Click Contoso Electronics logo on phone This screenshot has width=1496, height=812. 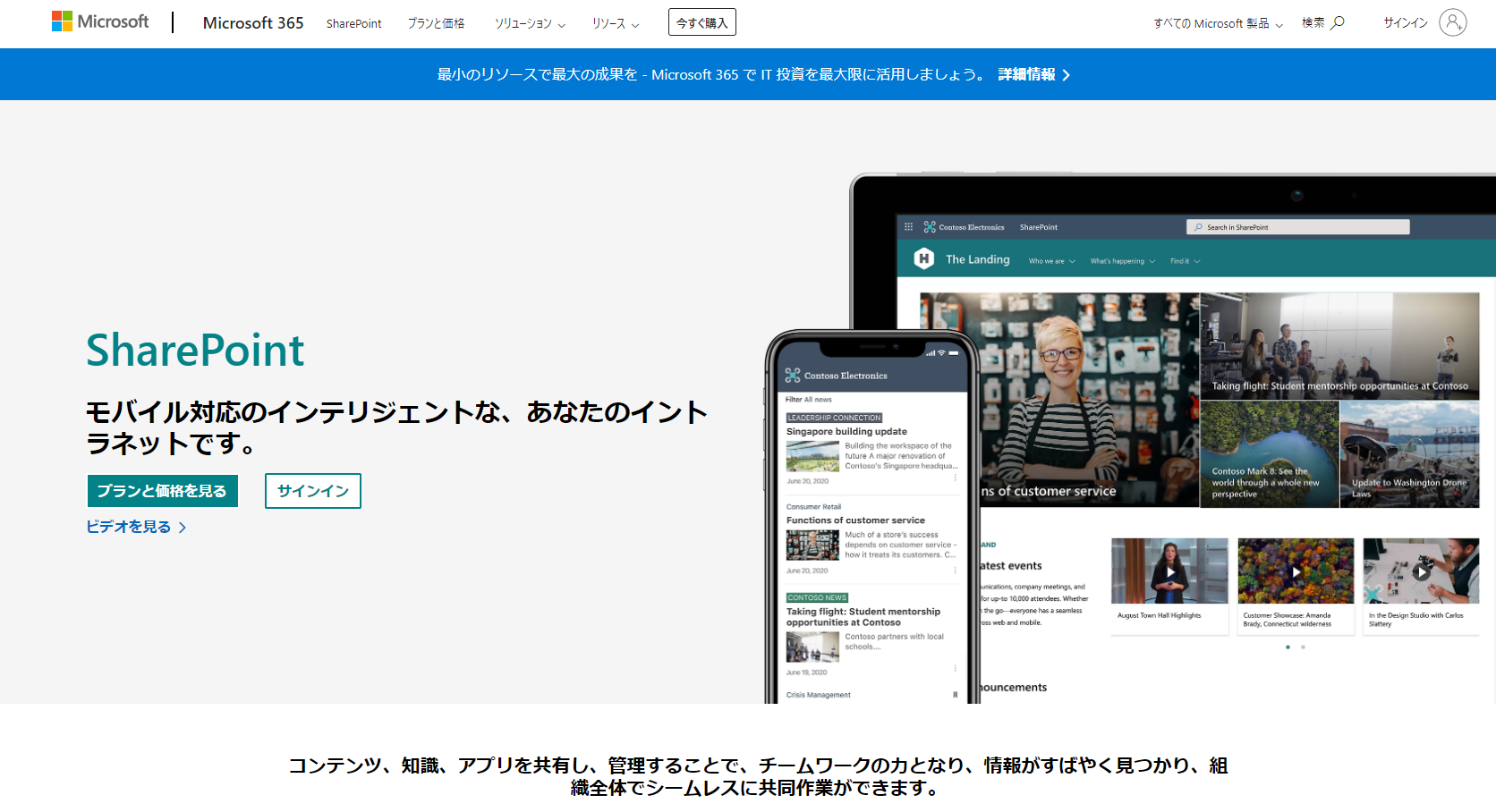(x=836, y=376)
